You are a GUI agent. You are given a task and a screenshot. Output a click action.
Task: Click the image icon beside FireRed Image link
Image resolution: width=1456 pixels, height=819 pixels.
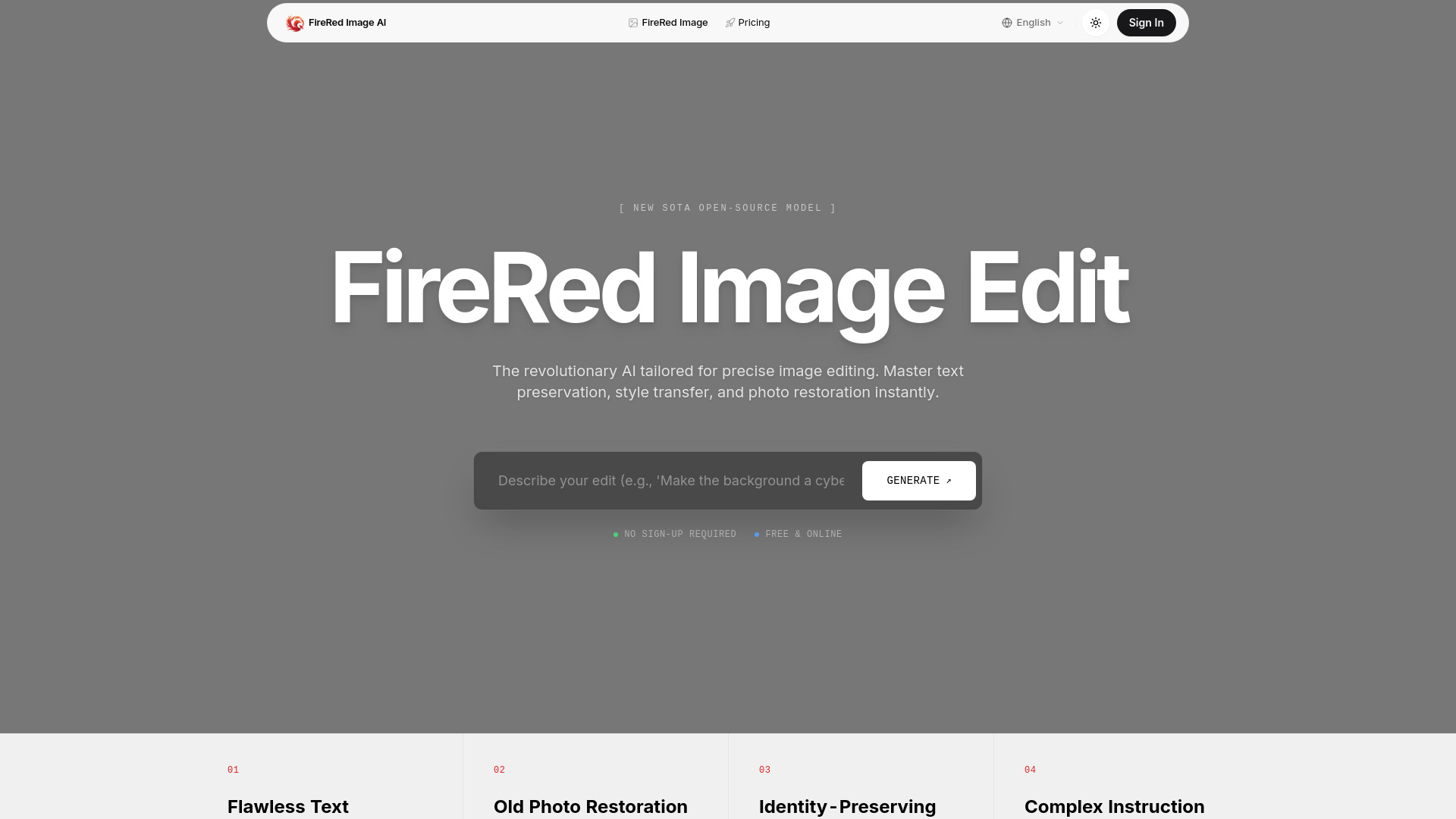(x=632, y=23)
